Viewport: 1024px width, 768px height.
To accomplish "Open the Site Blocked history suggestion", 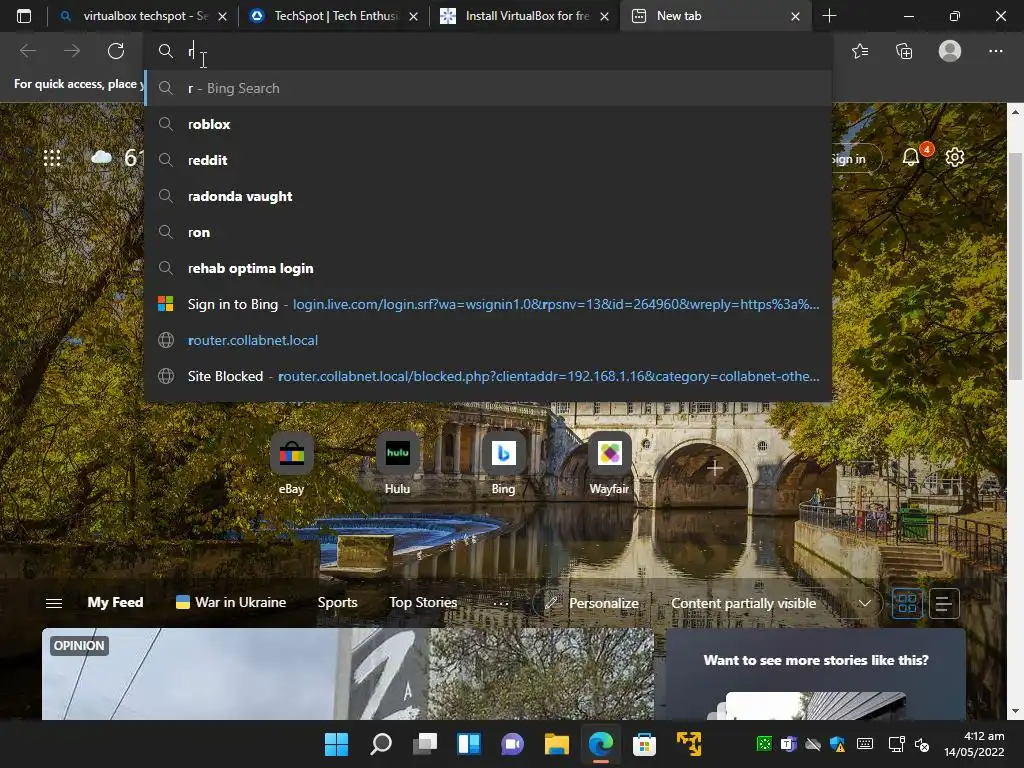I will [487, 376].
